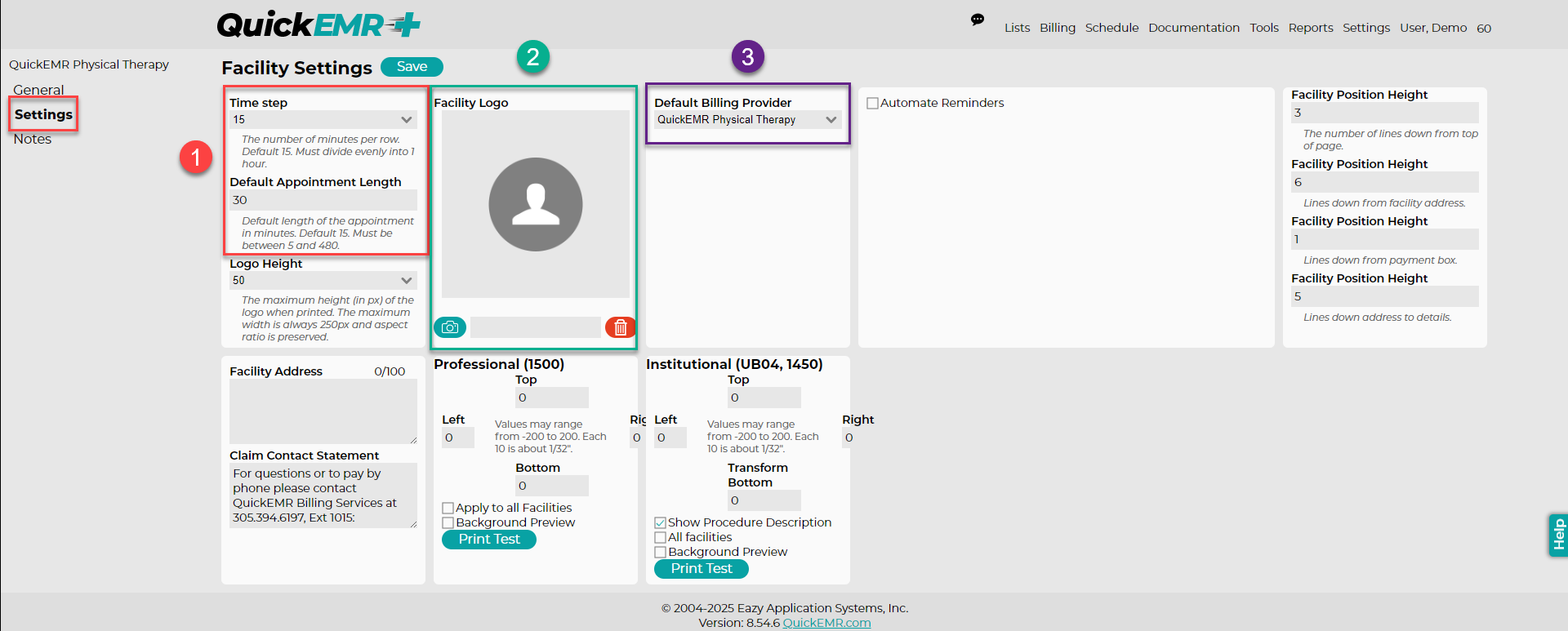Click the lines down from top field

pos(1385,113)
